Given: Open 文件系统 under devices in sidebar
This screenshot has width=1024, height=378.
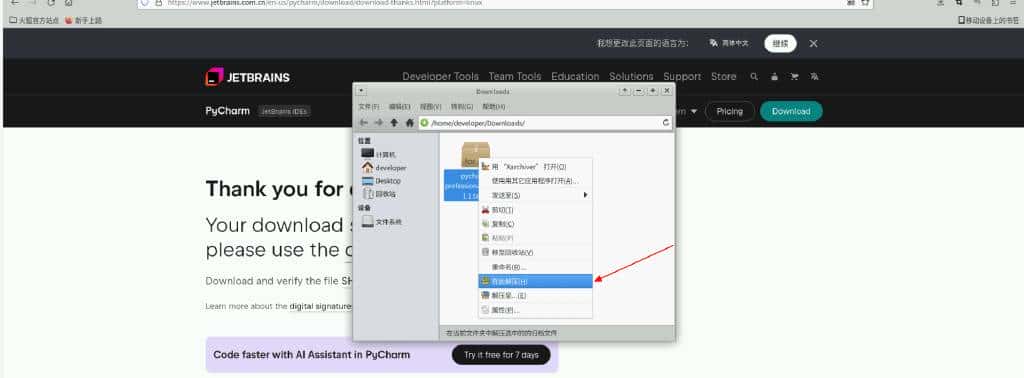Looking at the screenshot, I should point(381,222).
